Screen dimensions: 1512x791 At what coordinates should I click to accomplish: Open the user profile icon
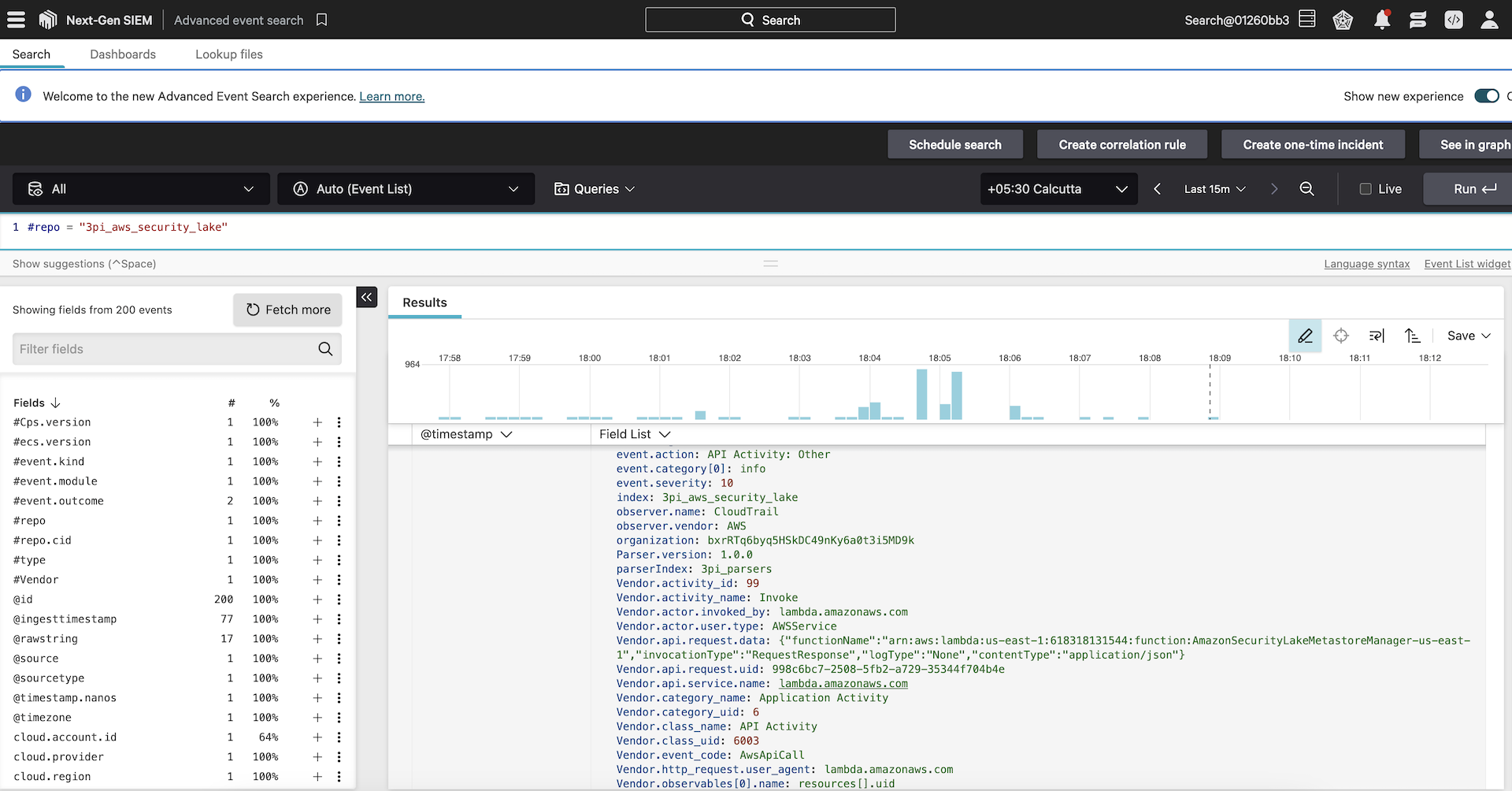[1488, 20]
